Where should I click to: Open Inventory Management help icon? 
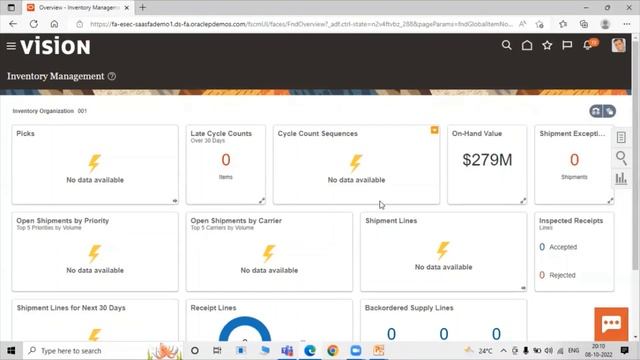112,76
